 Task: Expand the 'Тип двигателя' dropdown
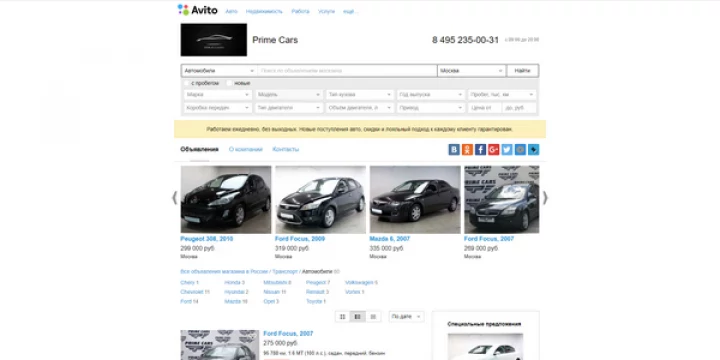click(x=289, y=108)
